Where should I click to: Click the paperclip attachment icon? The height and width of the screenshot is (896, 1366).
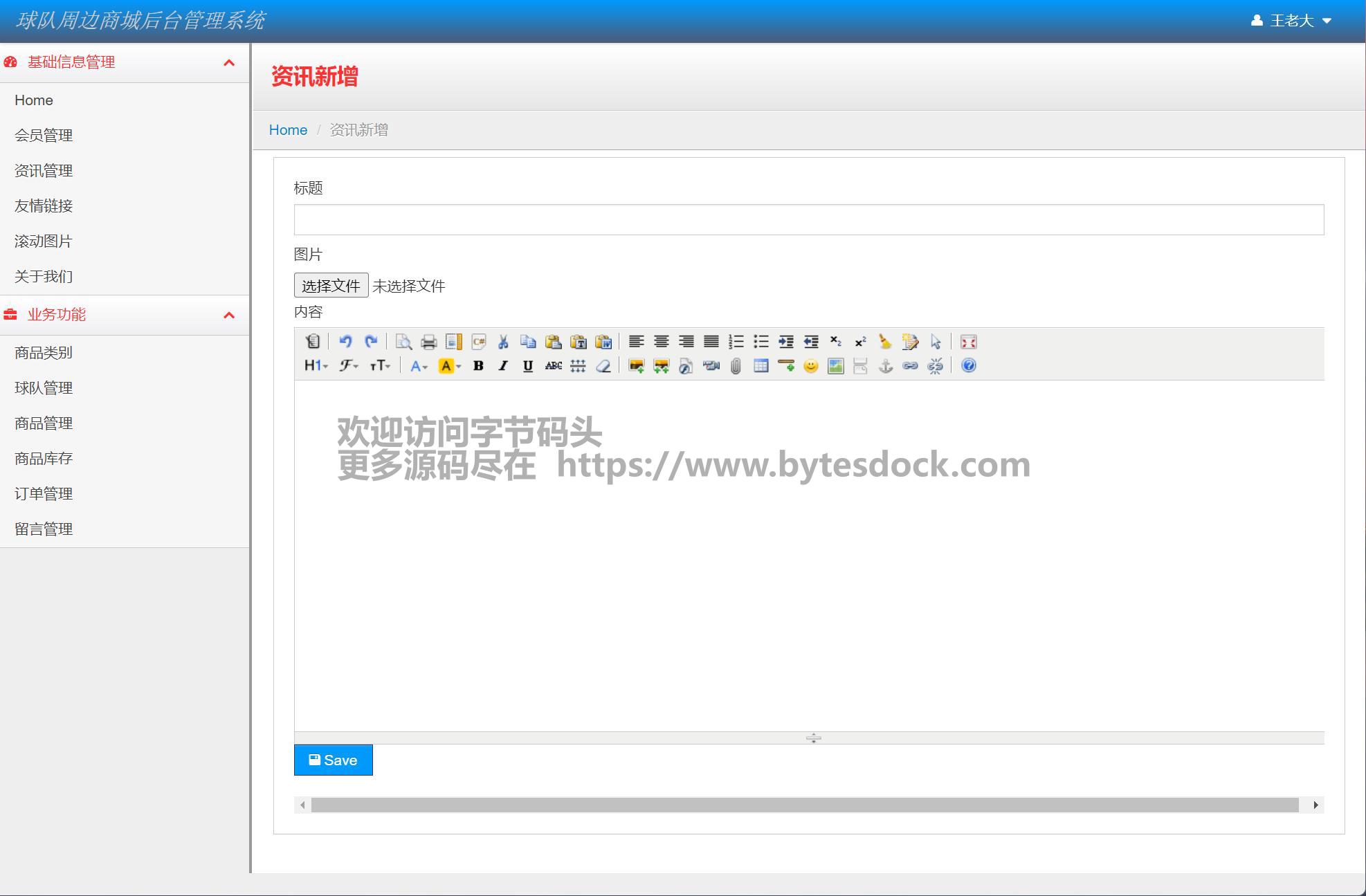[736, 366]
